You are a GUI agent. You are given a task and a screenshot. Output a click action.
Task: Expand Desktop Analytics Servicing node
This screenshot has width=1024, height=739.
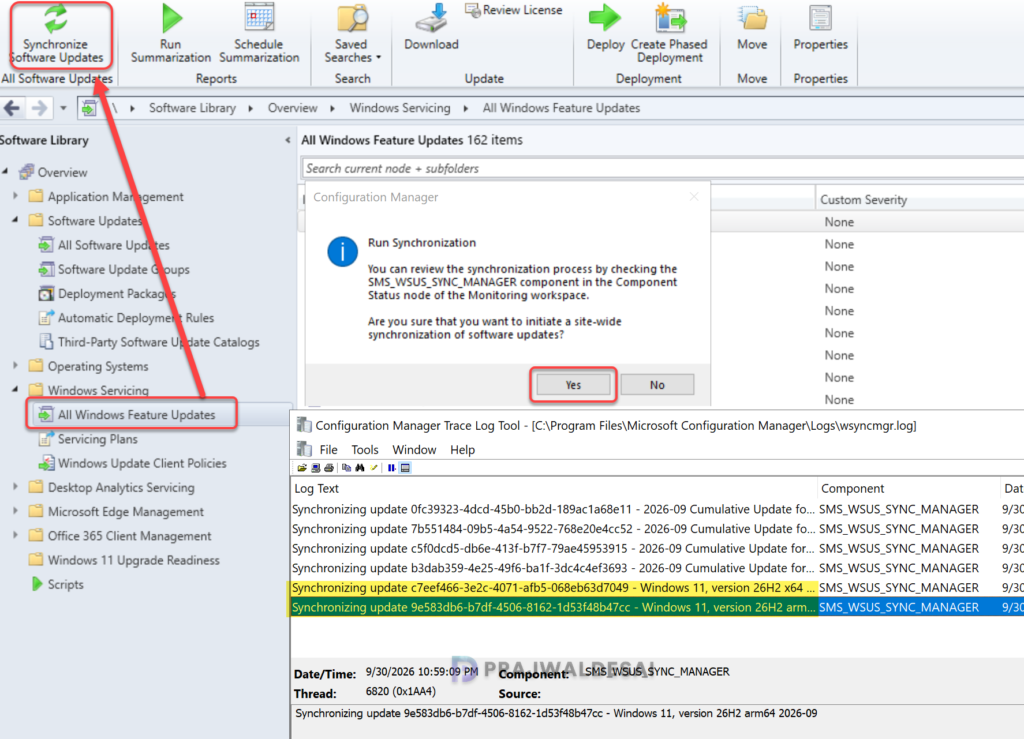15,487
